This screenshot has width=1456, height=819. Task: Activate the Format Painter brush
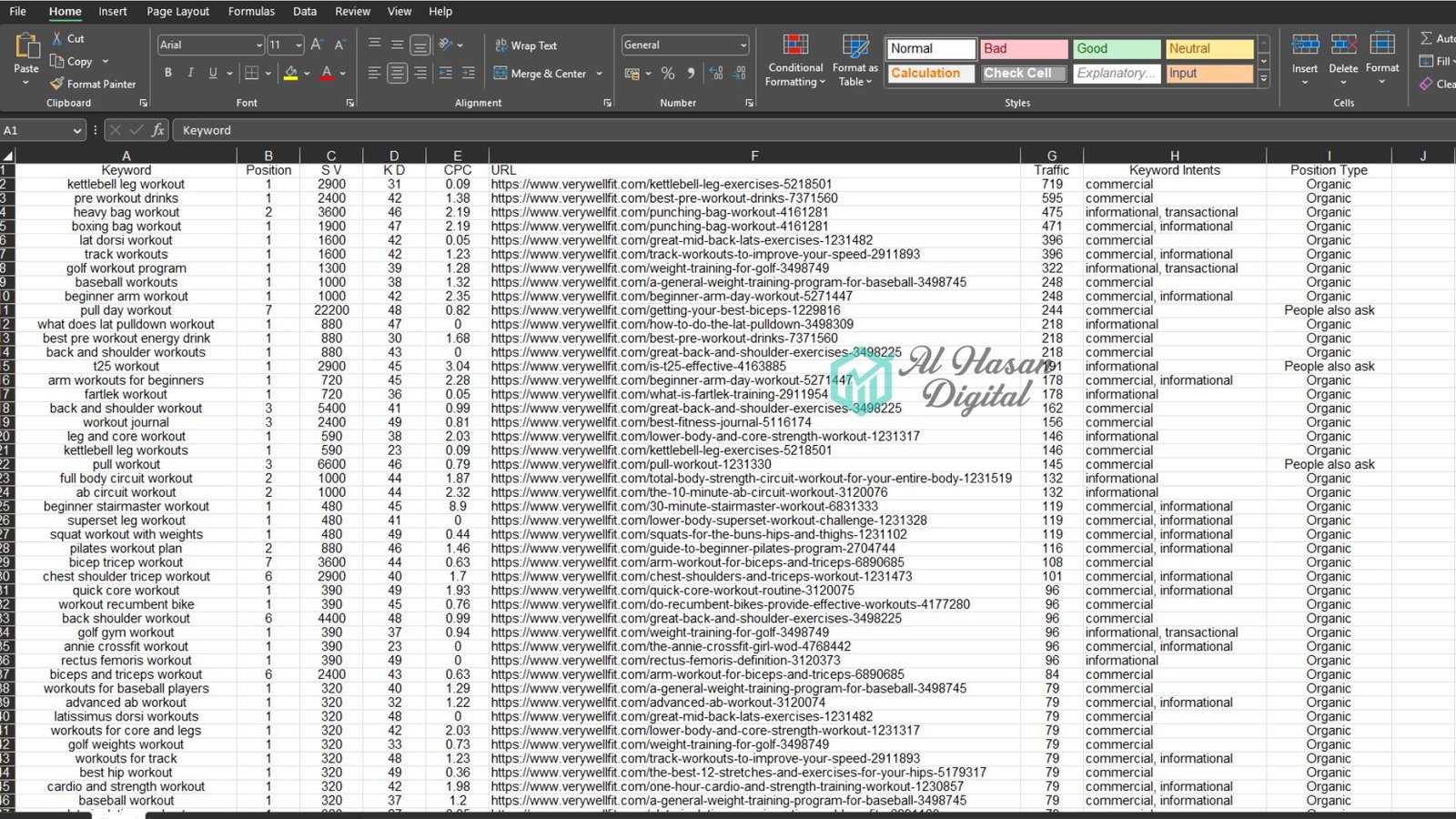coord(56,84)
